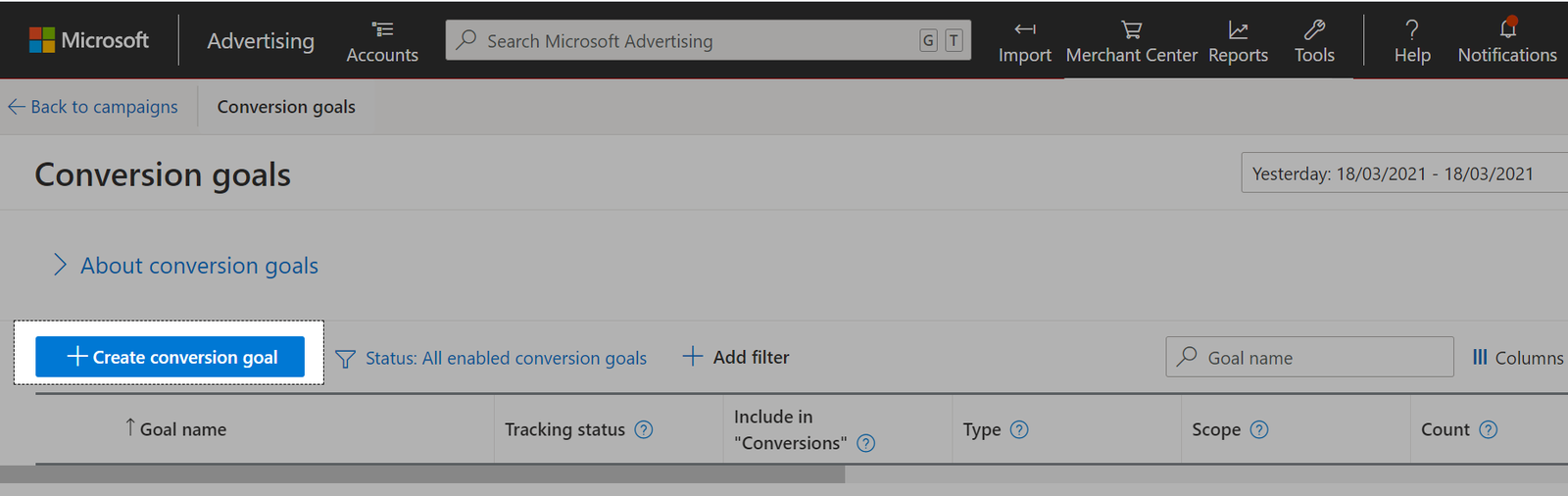Click the Scope column header text

[1216, 429]
